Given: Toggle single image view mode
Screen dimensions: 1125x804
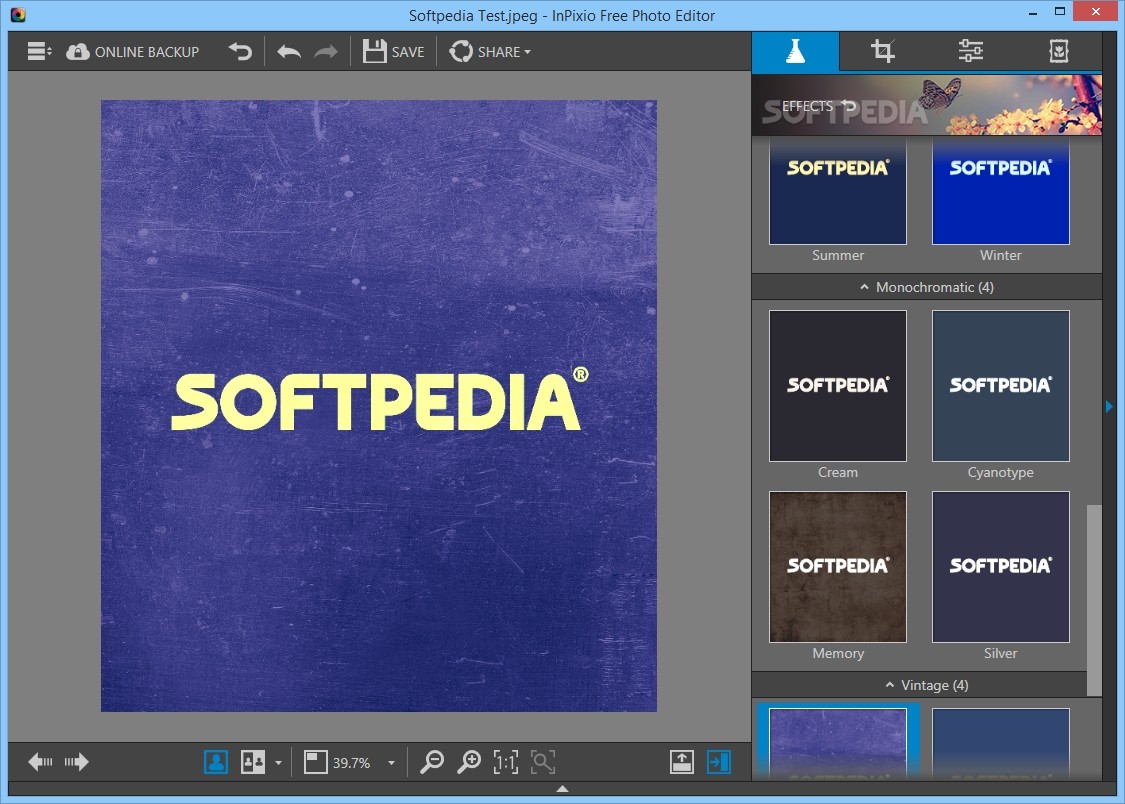Looking at the screenshot, I should coord(216,762).
